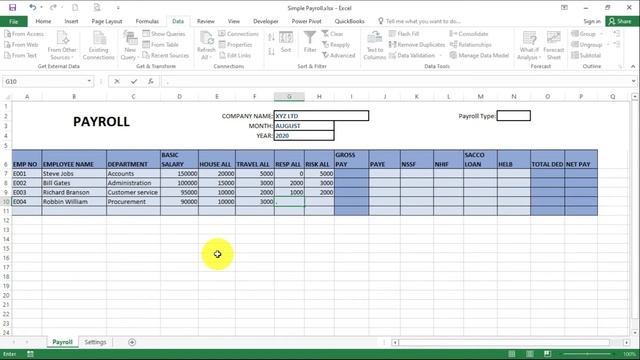Select the XYZ LTD company name cell
This screenshot has width=640, height=360.
click(321, 116)
